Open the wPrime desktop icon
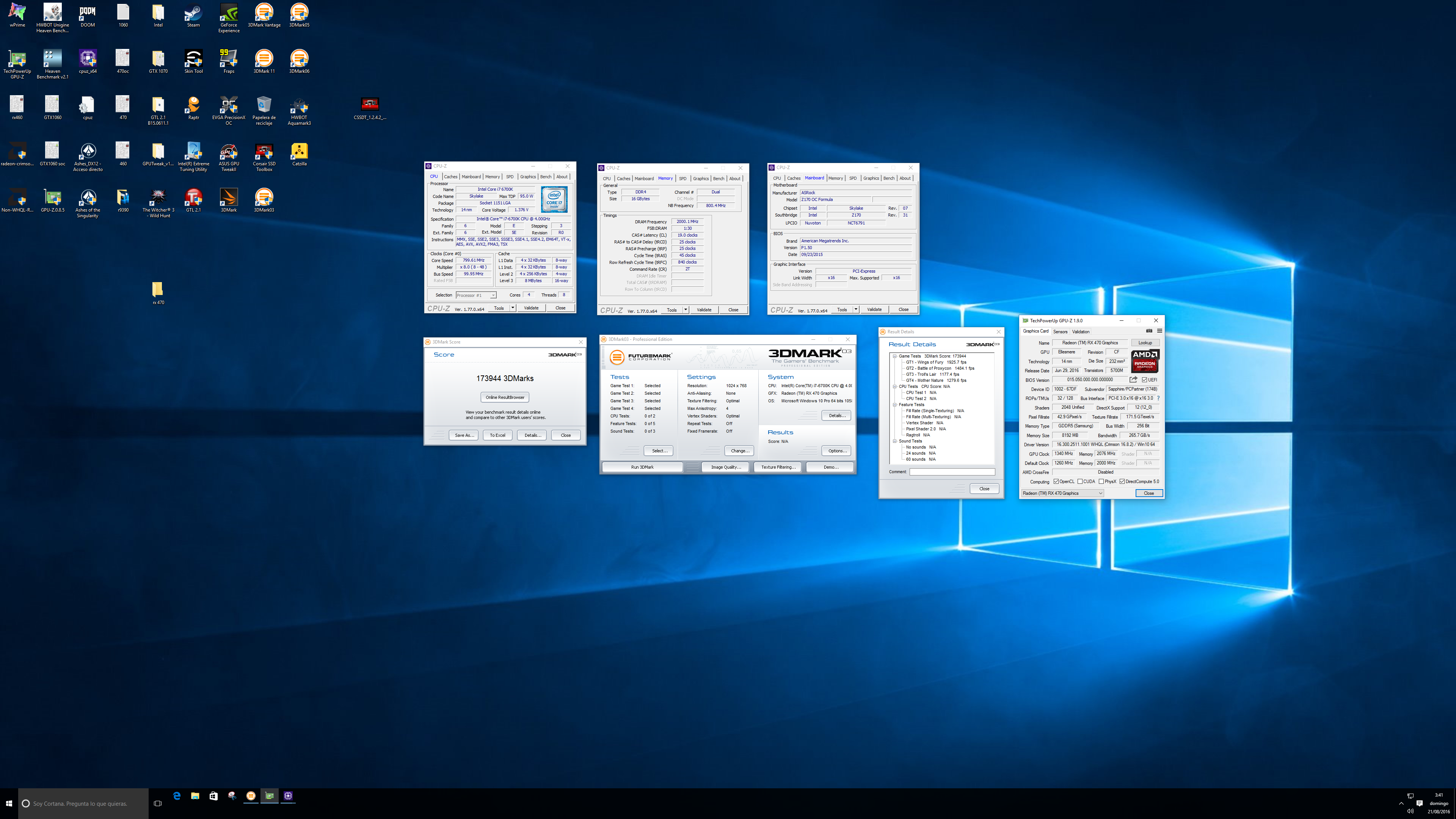The height and width of the screenshot is (819, 1456). click(17, 15)
